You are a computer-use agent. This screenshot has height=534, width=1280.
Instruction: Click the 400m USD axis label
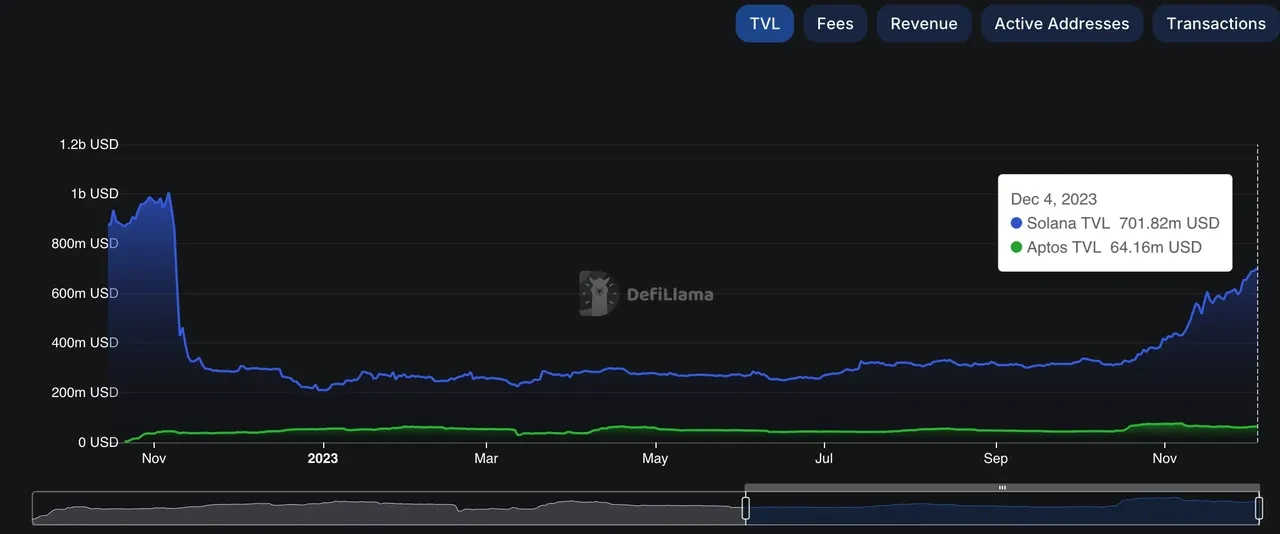(x=84, y=342)
